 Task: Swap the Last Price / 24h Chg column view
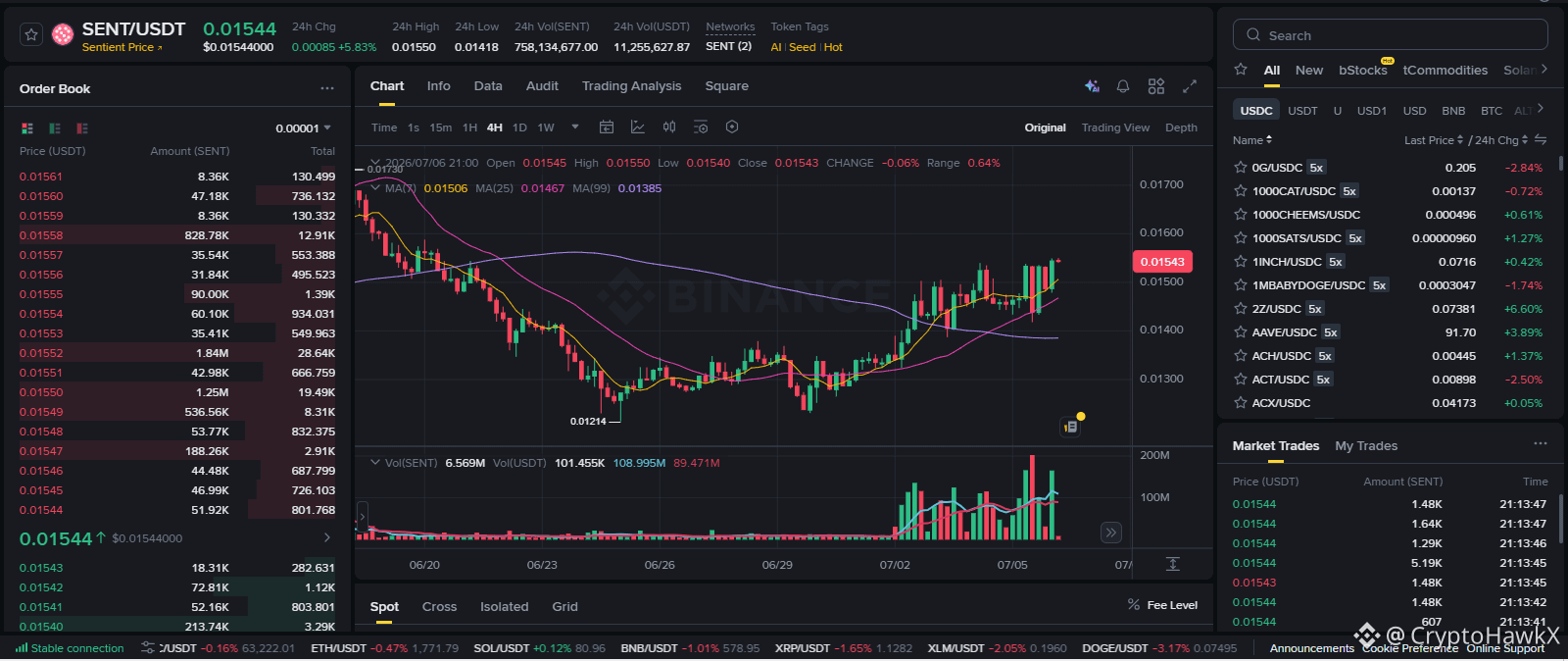1541,139
